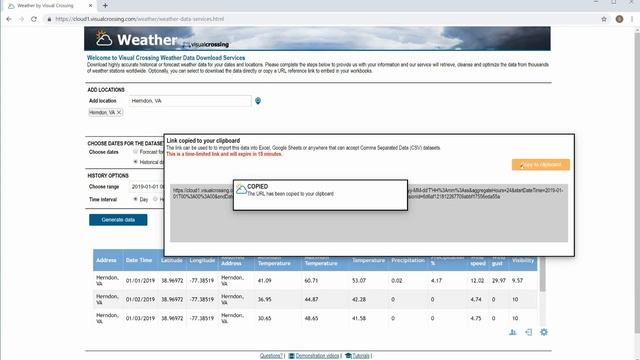The width and height of the screenshot is (640, 360).
Task: Click the site lock icon in address bar
Action: pos(49,19)
